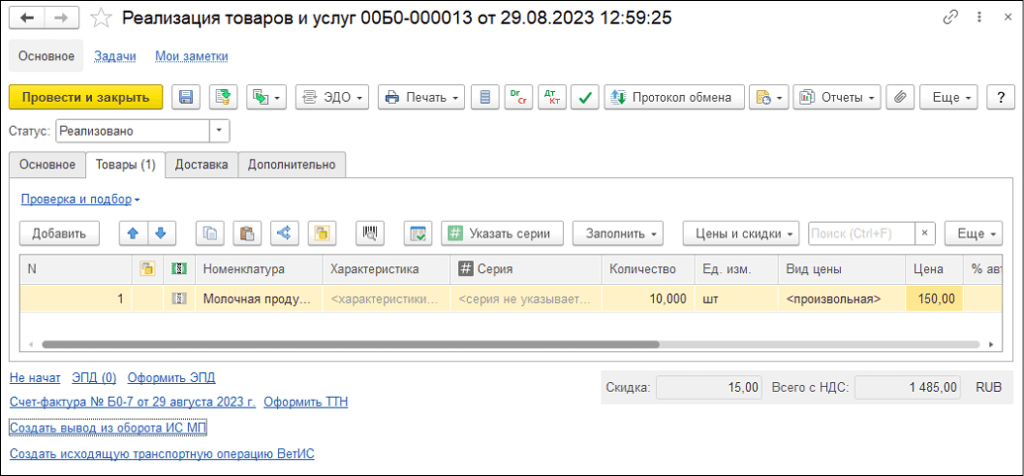Viewport: 1024px width, 476px height.
Task: Open the ЭПД (0) link
Action: (94, 377)
